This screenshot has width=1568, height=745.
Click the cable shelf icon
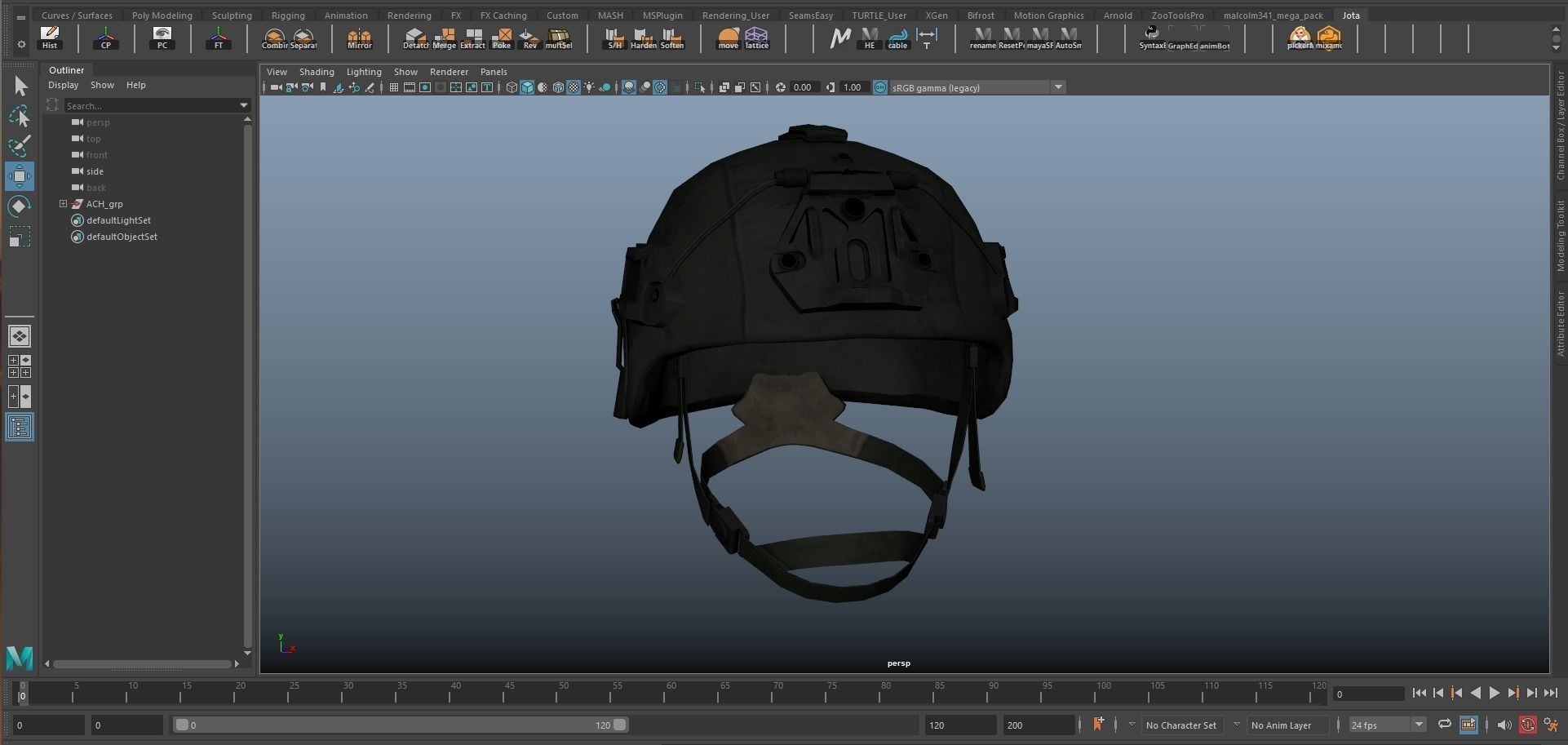coord(897,38)
